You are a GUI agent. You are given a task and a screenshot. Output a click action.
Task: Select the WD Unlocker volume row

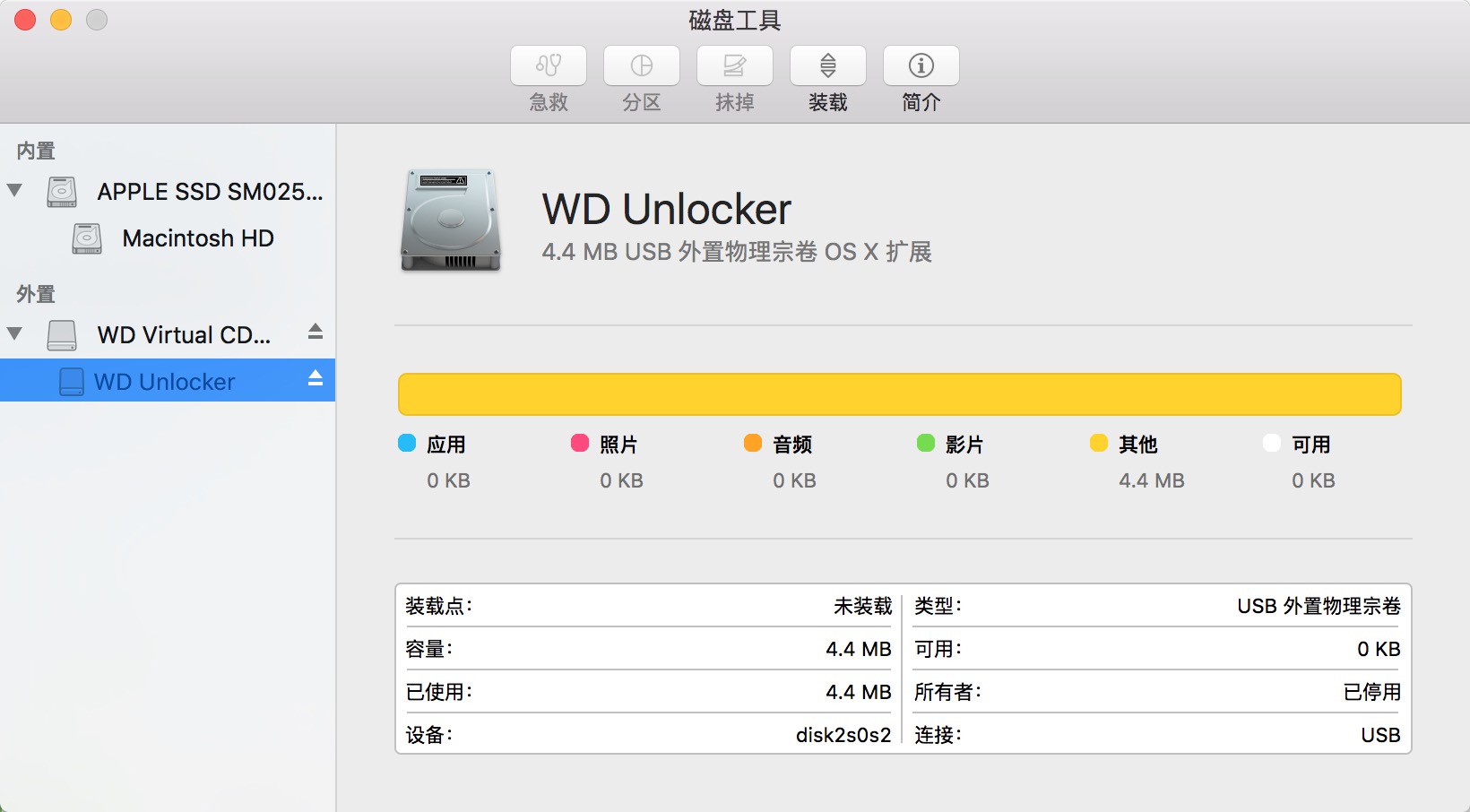(x=168, y=380)
